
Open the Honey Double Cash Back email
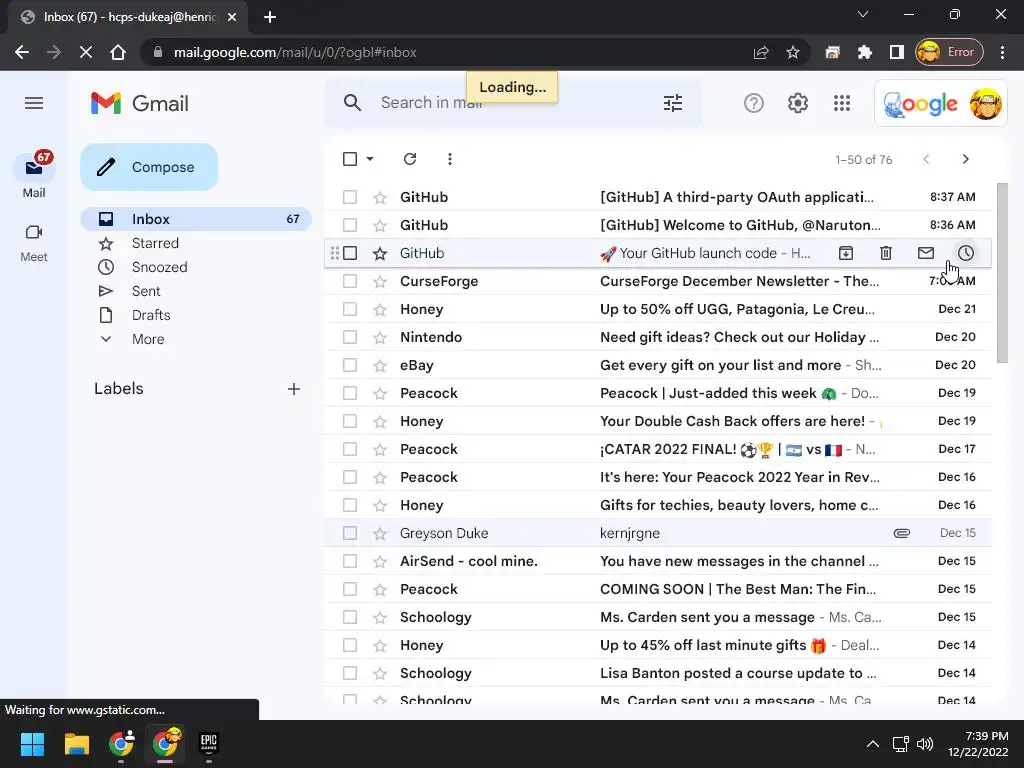click(x=658, y=421)
